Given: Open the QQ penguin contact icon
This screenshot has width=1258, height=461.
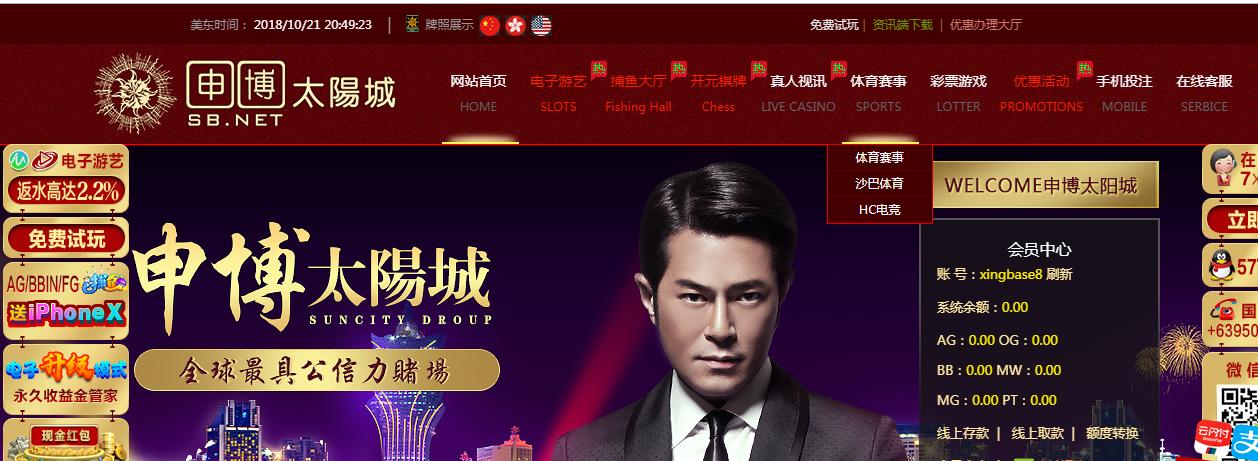Looking at the screenshot, I should [x=1220, y=266].
